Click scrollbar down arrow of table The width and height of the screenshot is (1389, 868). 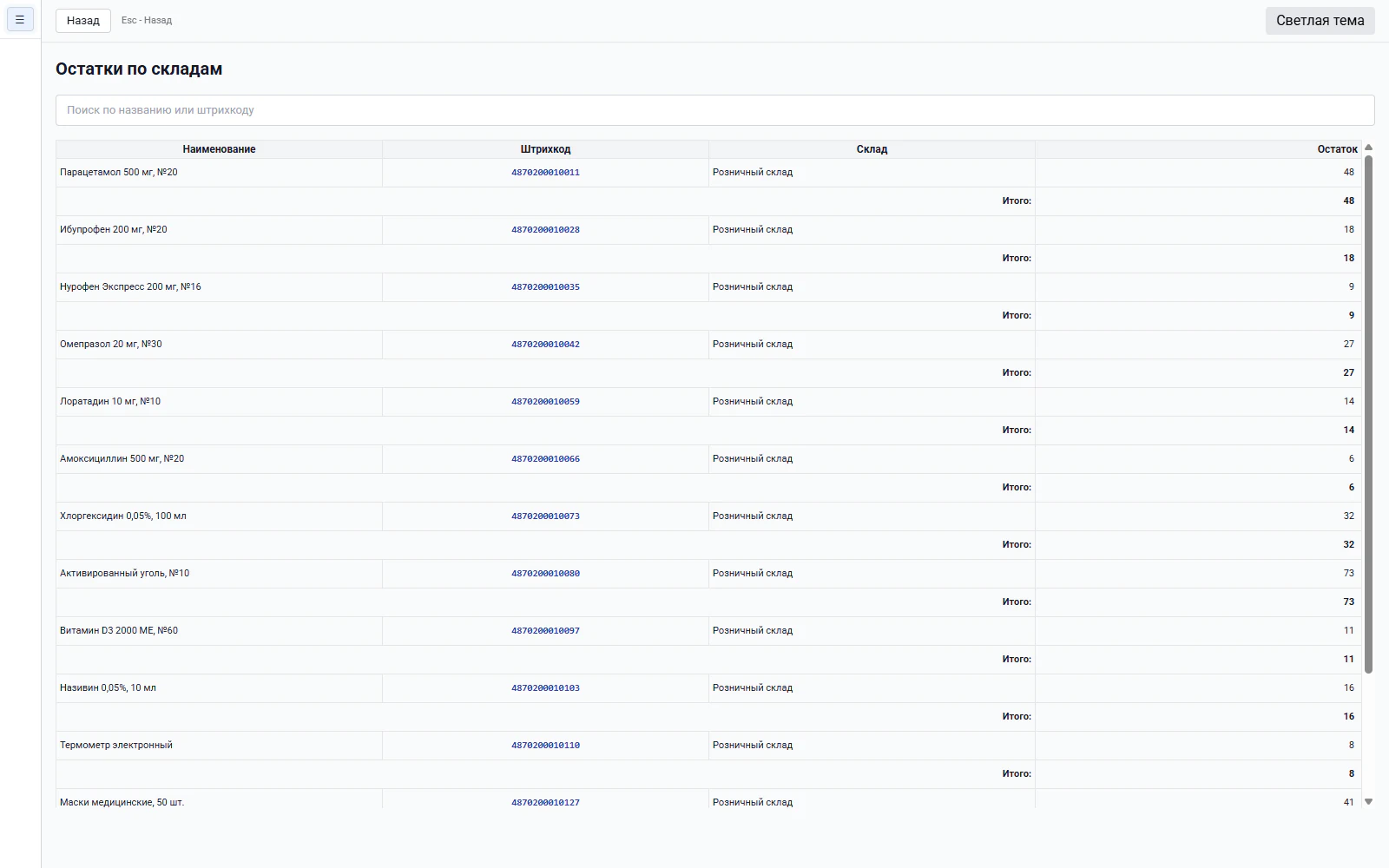point(1368,802)
